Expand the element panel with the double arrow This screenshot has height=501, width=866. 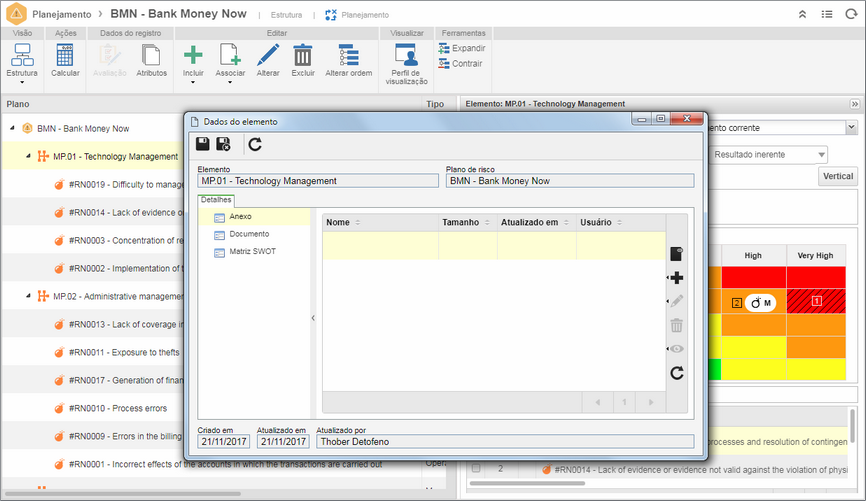click(854, 104)
